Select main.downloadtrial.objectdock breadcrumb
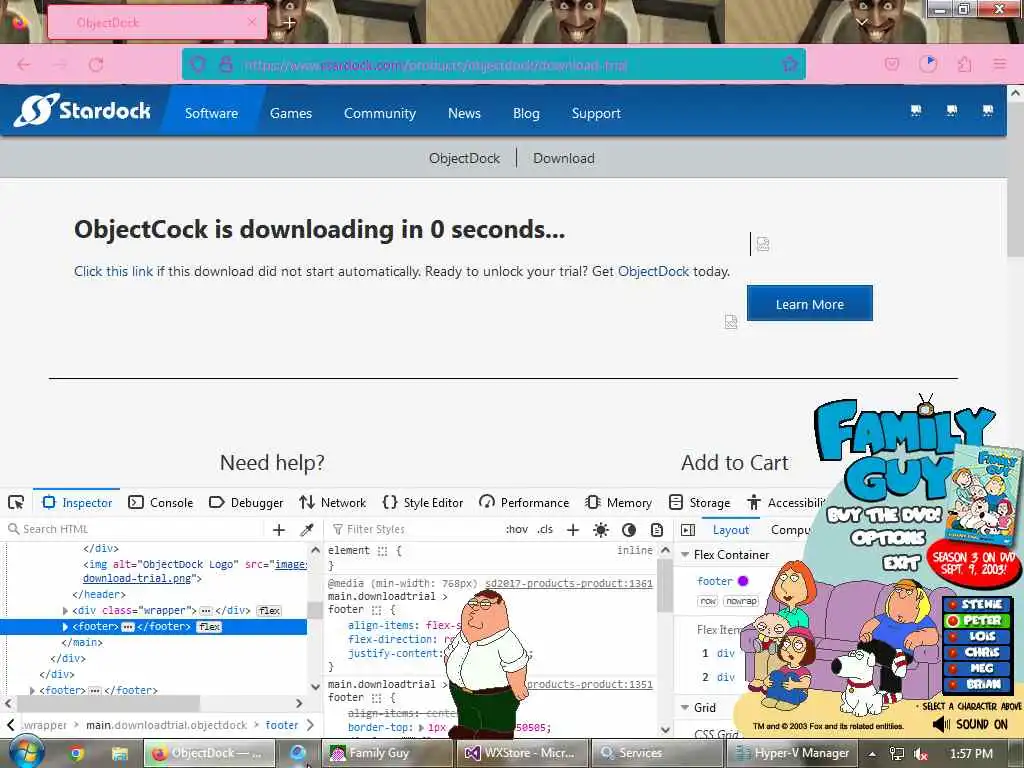Screen dimensions: 1024x768 [167, 725]
